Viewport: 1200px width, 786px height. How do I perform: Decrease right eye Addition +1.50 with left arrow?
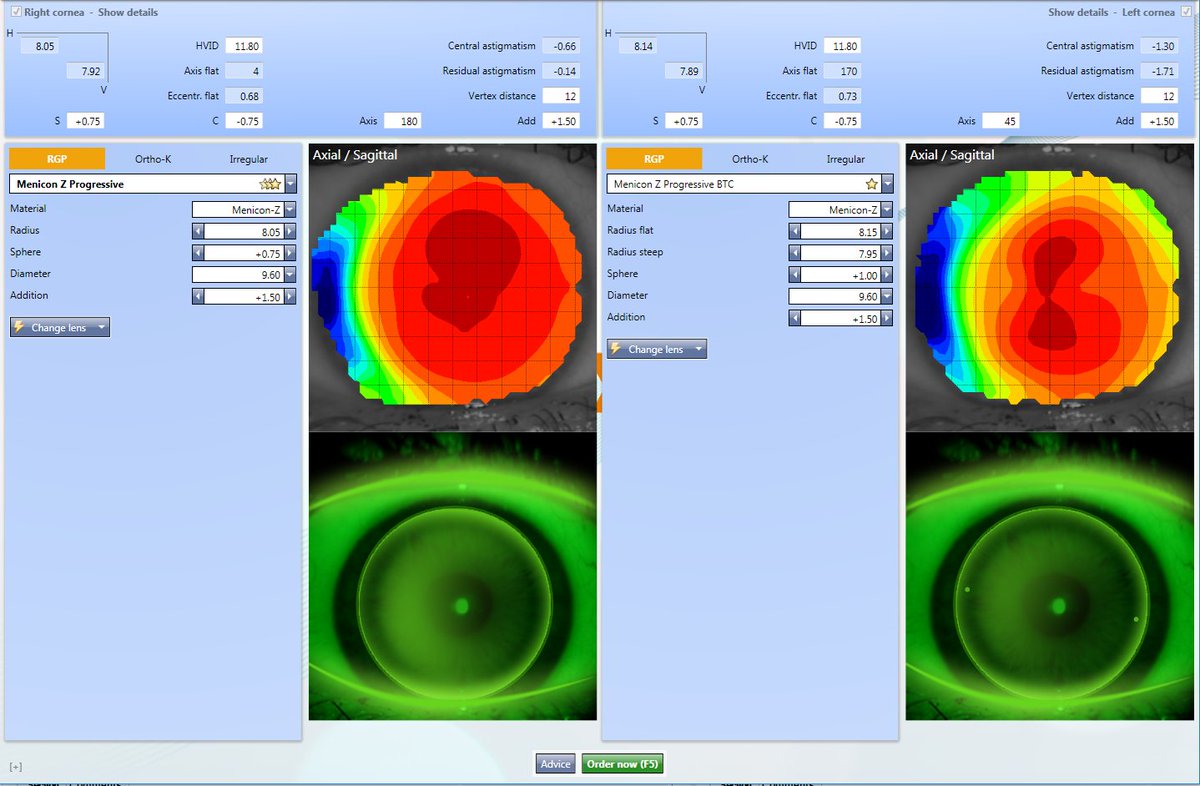pyautogui.click(x=197, y=296)
